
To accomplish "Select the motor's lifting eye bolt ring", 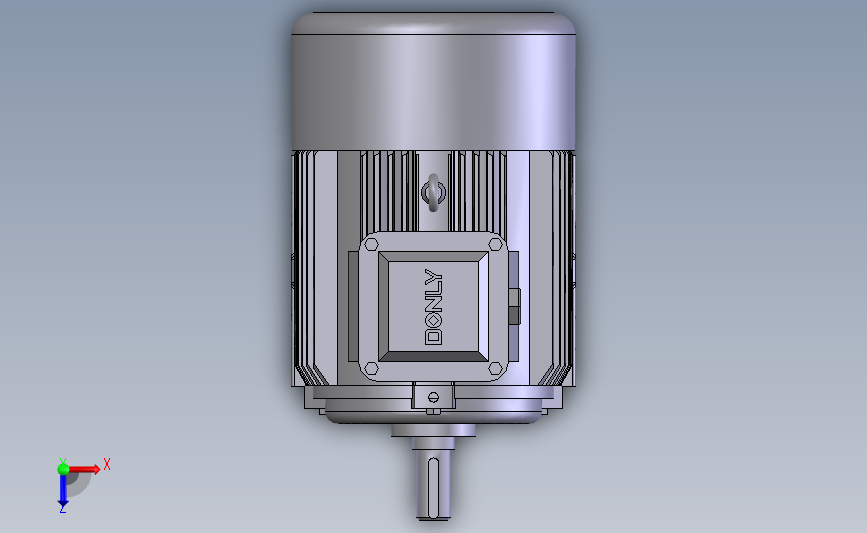I will [x=433, y=192].
